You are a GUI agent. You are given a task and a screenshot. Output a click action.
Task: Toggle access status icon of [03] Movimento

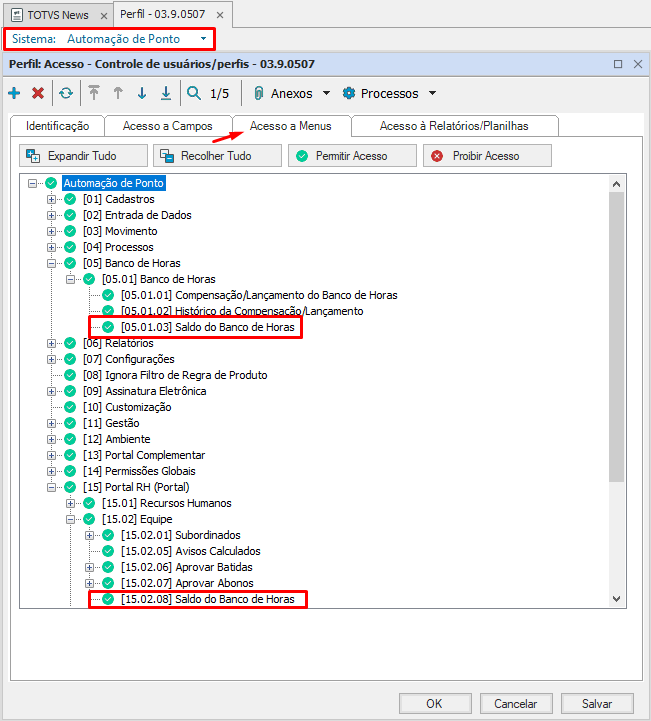point(70,231)
